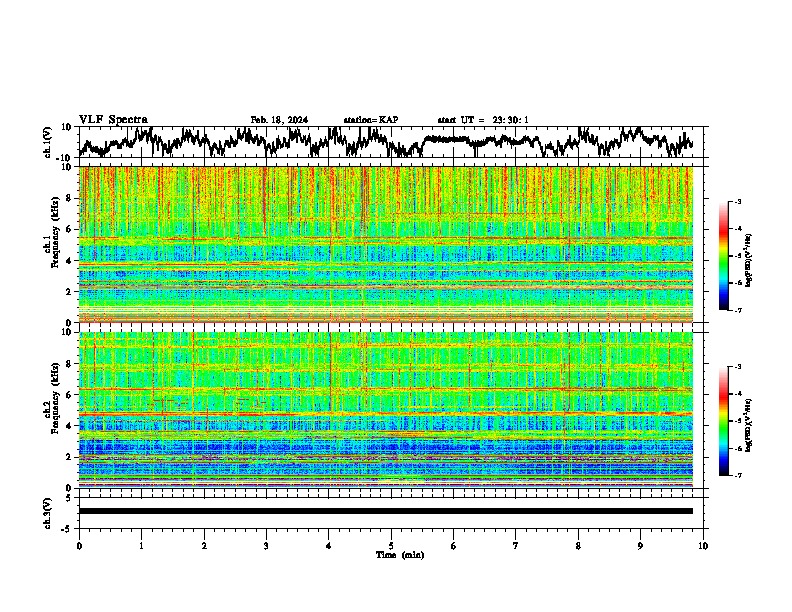
Task: Click the "Time (min)" axis label
Action: pos(400,555)
